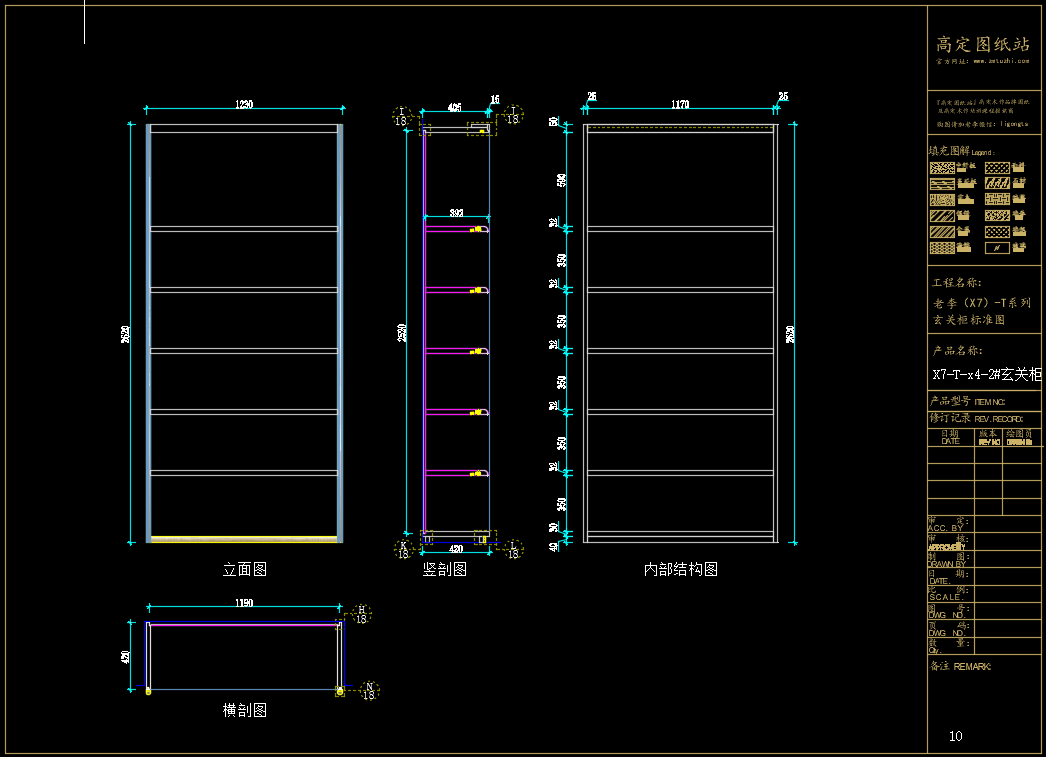Viewport: 1046px width, 757px height.
Task: Click the 版本 REV NO column header
Action: pyautogui.click(x=989, y=438)
